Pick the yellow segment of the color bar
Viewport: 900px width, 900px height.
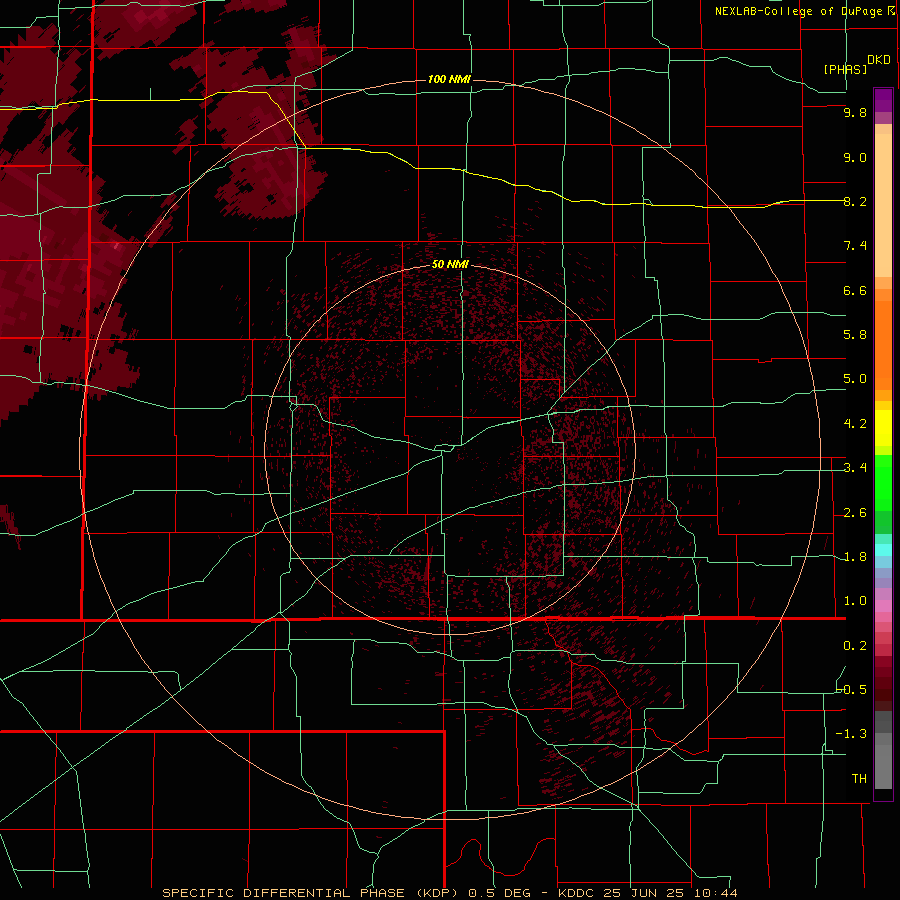click(883, 428)
